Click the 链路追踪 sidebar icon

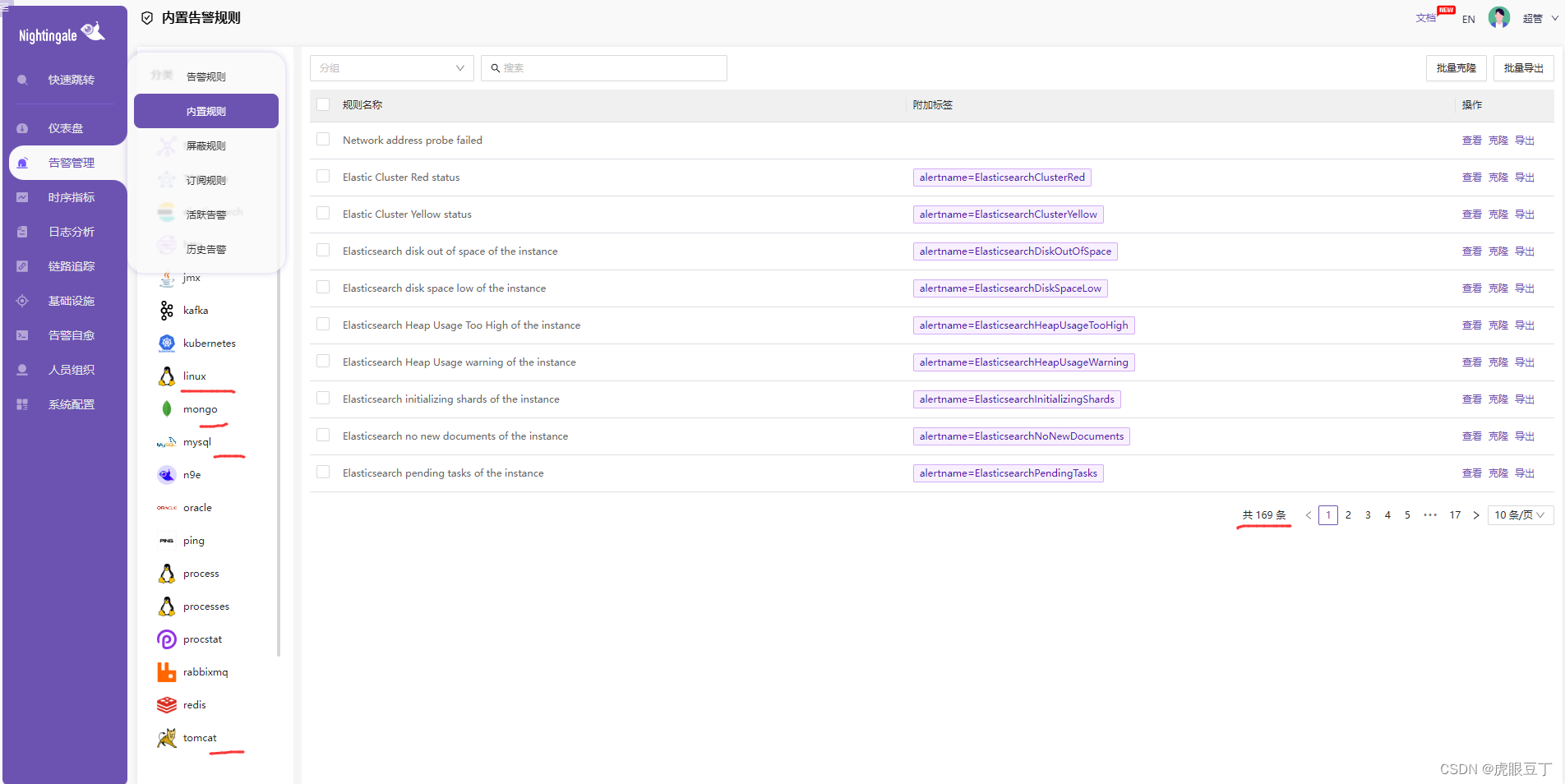(x=22, y=266)
